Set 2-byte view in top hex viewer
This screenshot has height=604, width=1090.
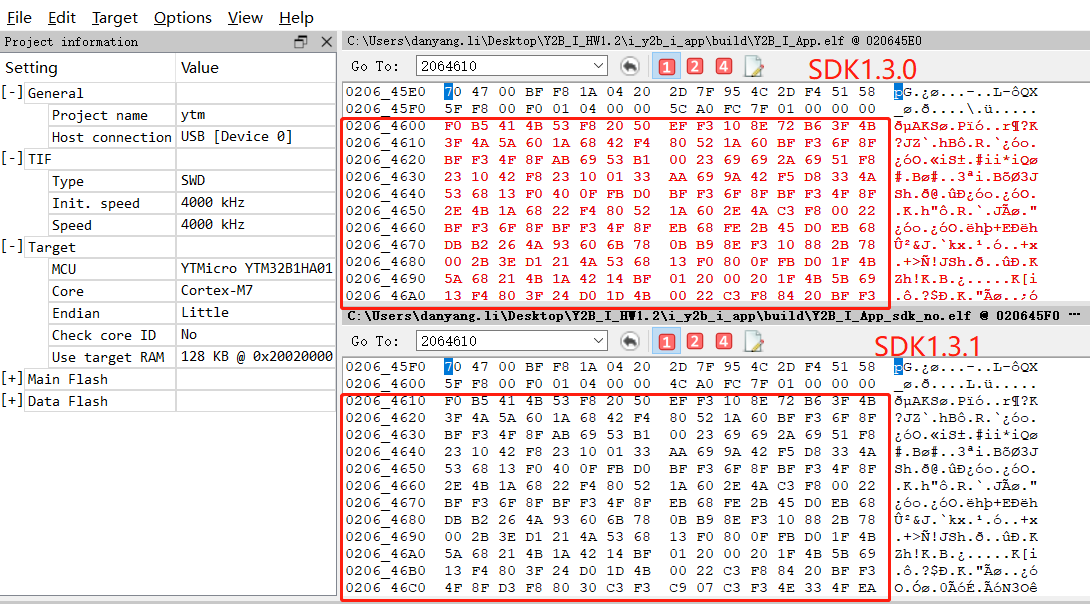coord(695,66)
